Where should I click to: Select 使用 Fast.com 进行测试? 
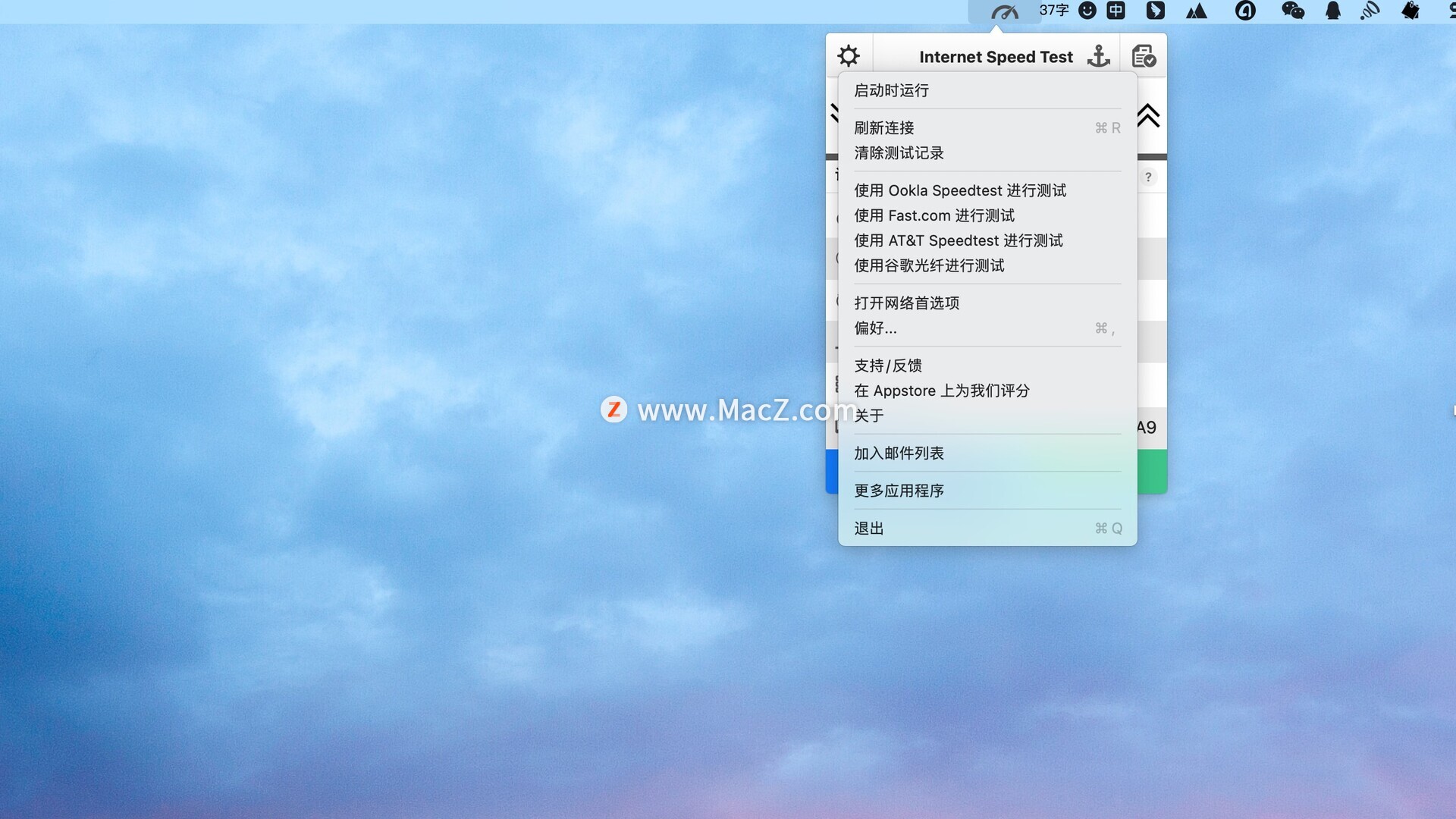pyautogui.click(x=987, y=215)
